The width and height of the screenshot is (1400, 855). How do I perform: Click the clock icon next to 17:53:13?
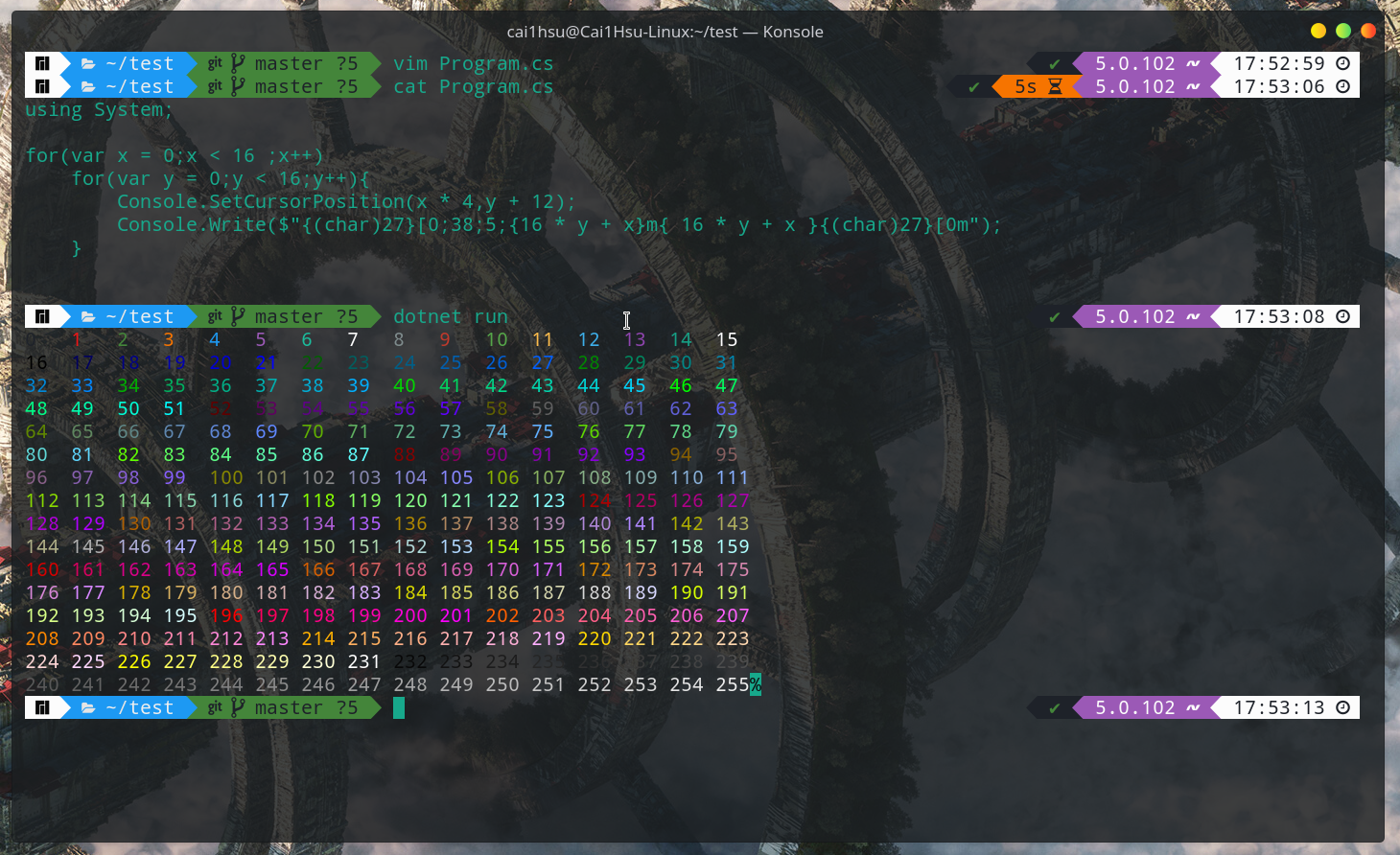pyautogui.click(x=1343, y=707)
